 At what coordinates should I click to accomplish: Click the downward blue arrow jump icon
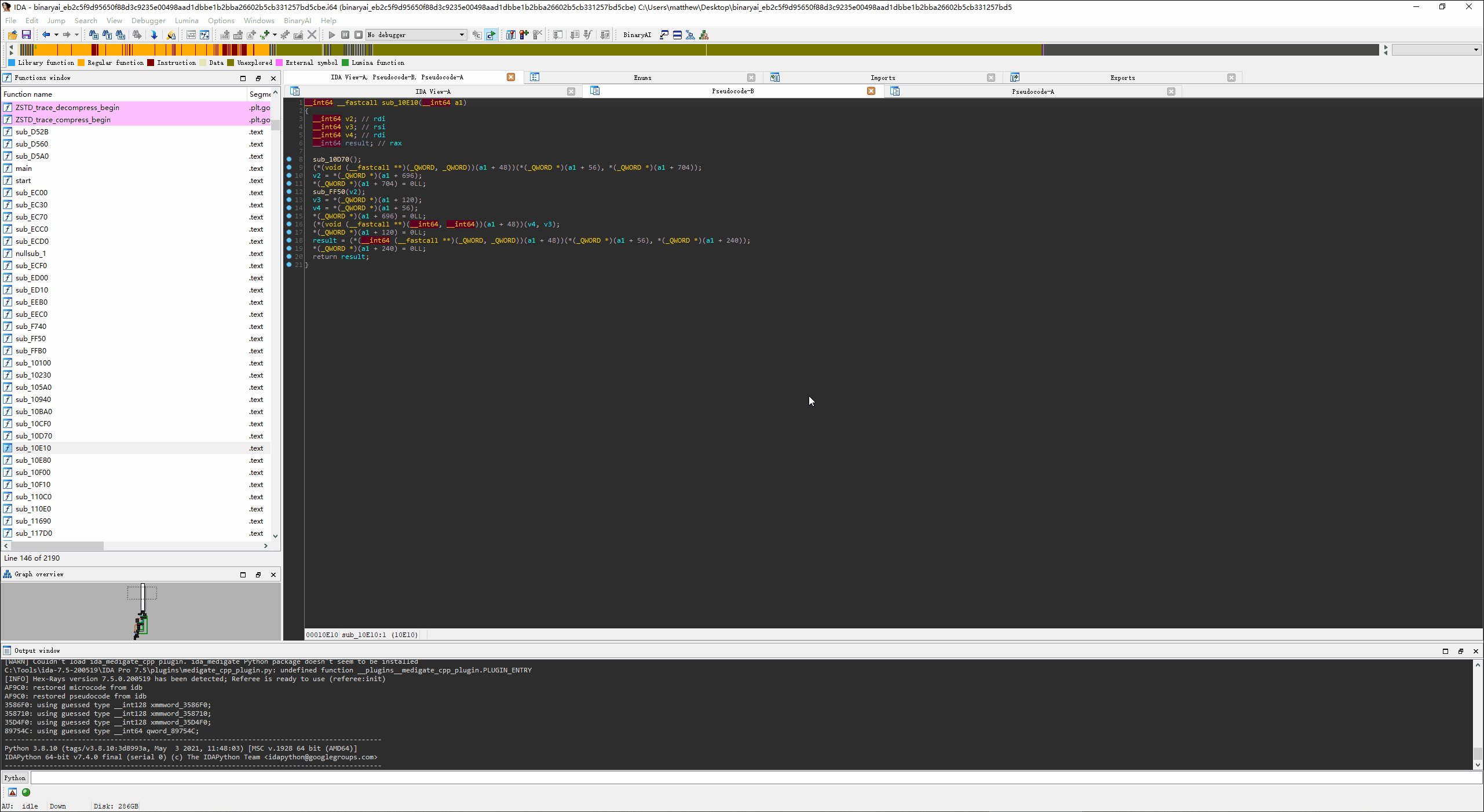coord(154,35)
